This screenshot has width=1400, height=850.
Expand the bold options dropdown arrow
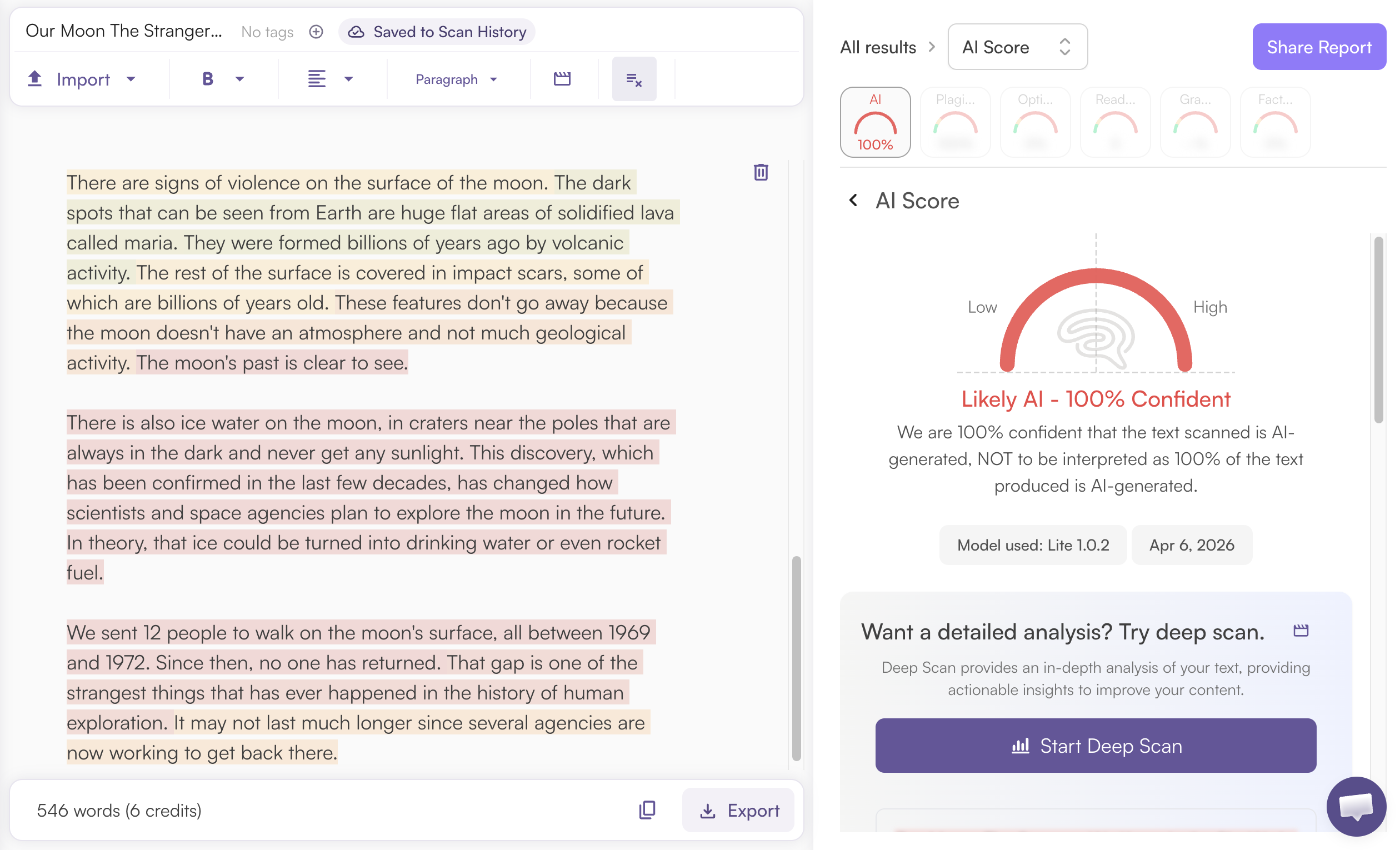pyautogui.click(x=240, y=79)
